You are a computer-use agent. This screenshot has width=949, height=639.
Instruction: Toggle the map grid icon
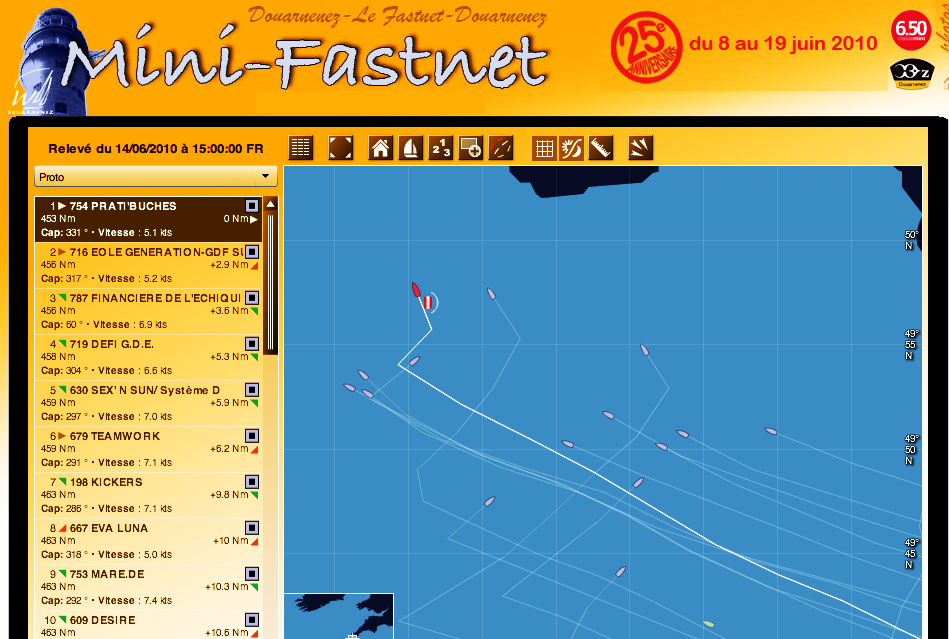545,148
